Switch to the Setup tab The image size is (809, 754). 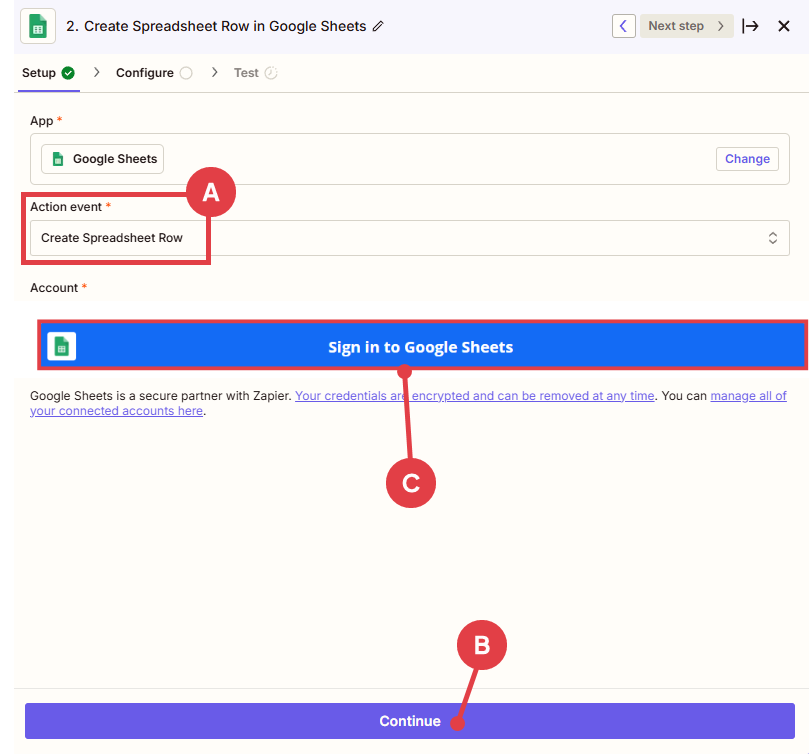[39, 73]
